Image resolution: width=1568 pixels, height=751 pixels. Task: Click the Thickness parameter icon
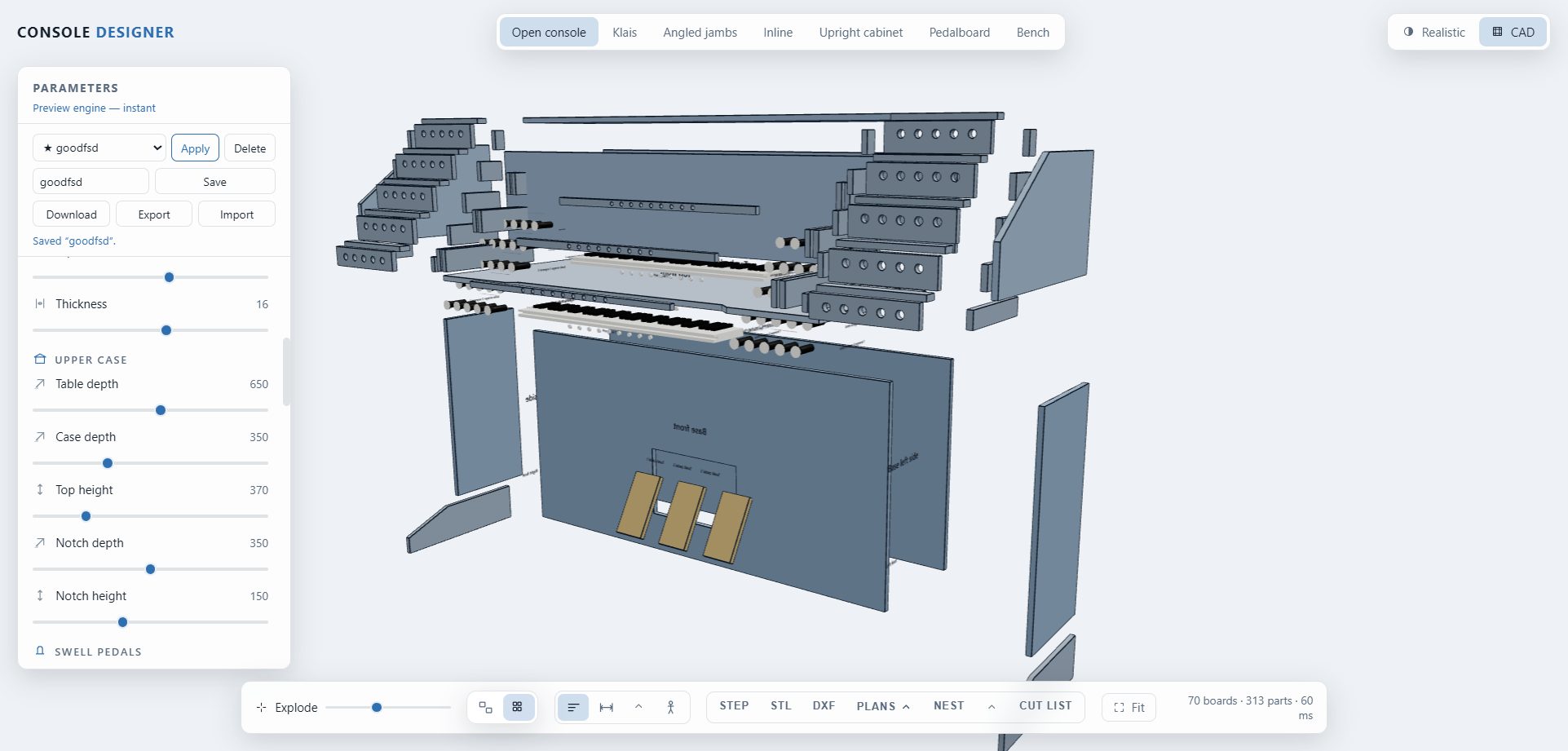(40, 304)
